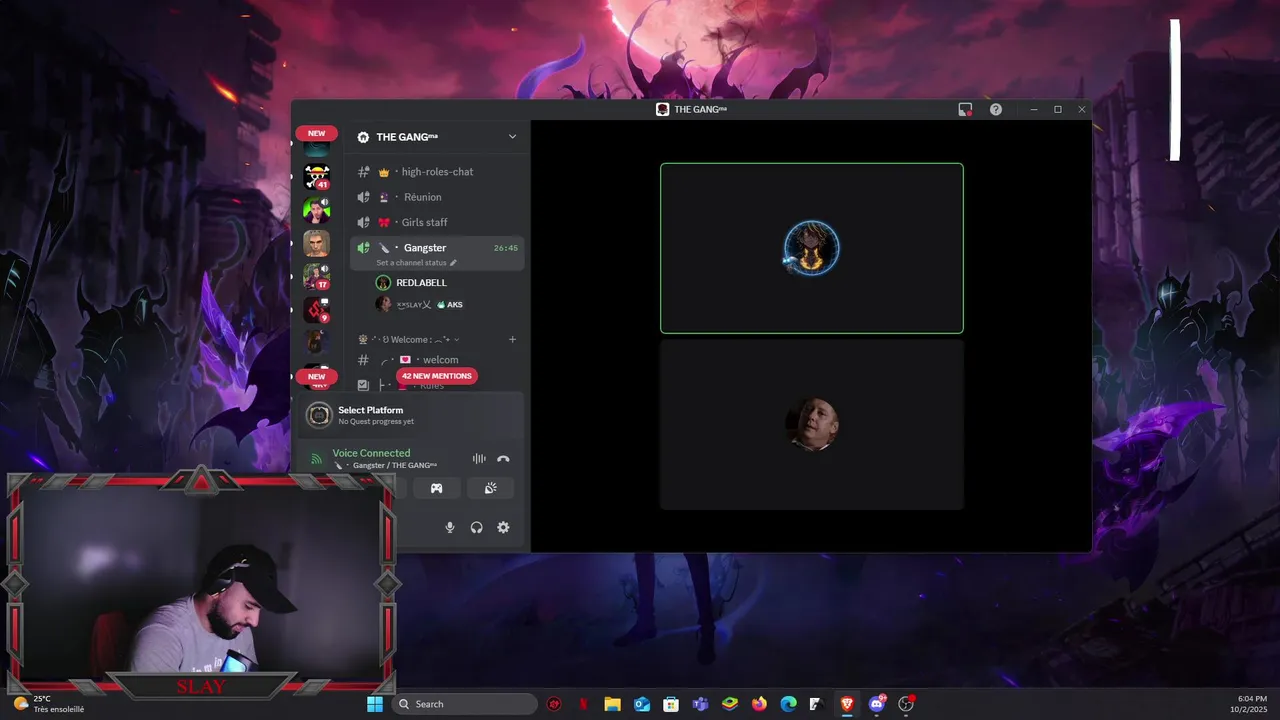Viewport: 1280px width, 720px height.
Task: Click Voice Connected status text
Action: (371, 453)
